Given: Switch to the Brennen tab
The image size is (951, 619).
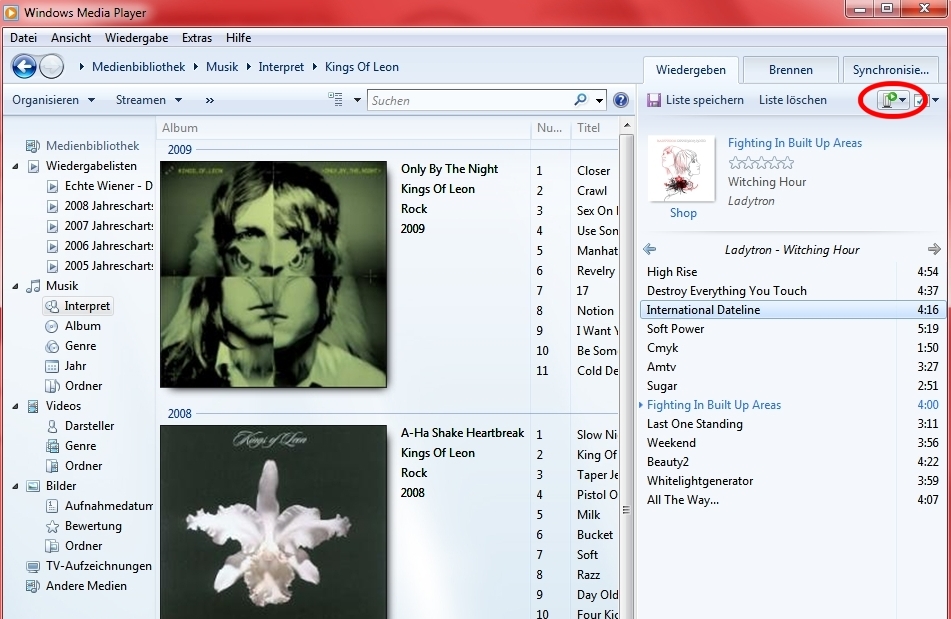Looking at the screenshot, I should (x=790, y=70).
